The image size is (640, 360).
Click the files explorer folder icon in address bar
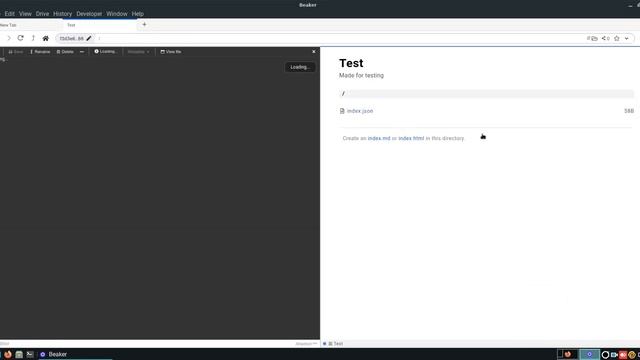593,38
